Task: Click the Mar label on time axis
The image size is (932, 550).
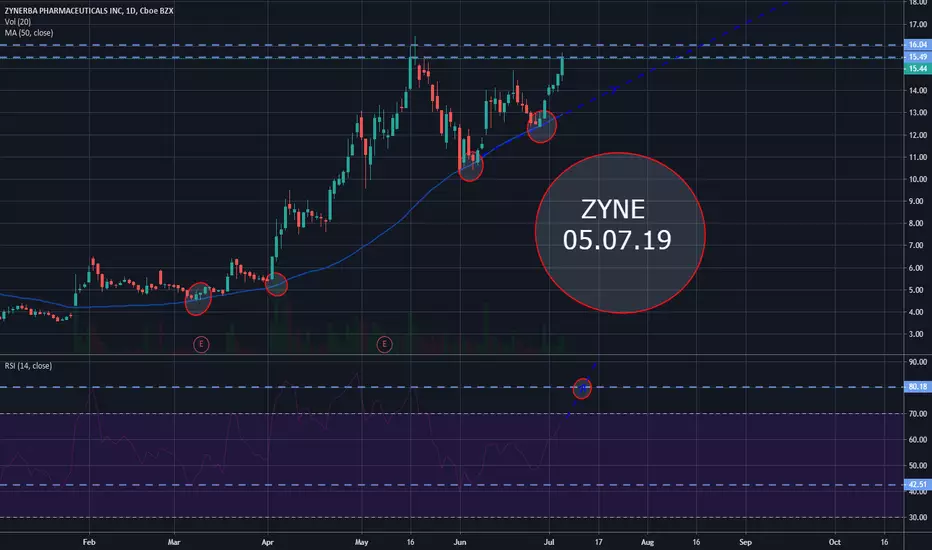Action: [x=174, y=542]
